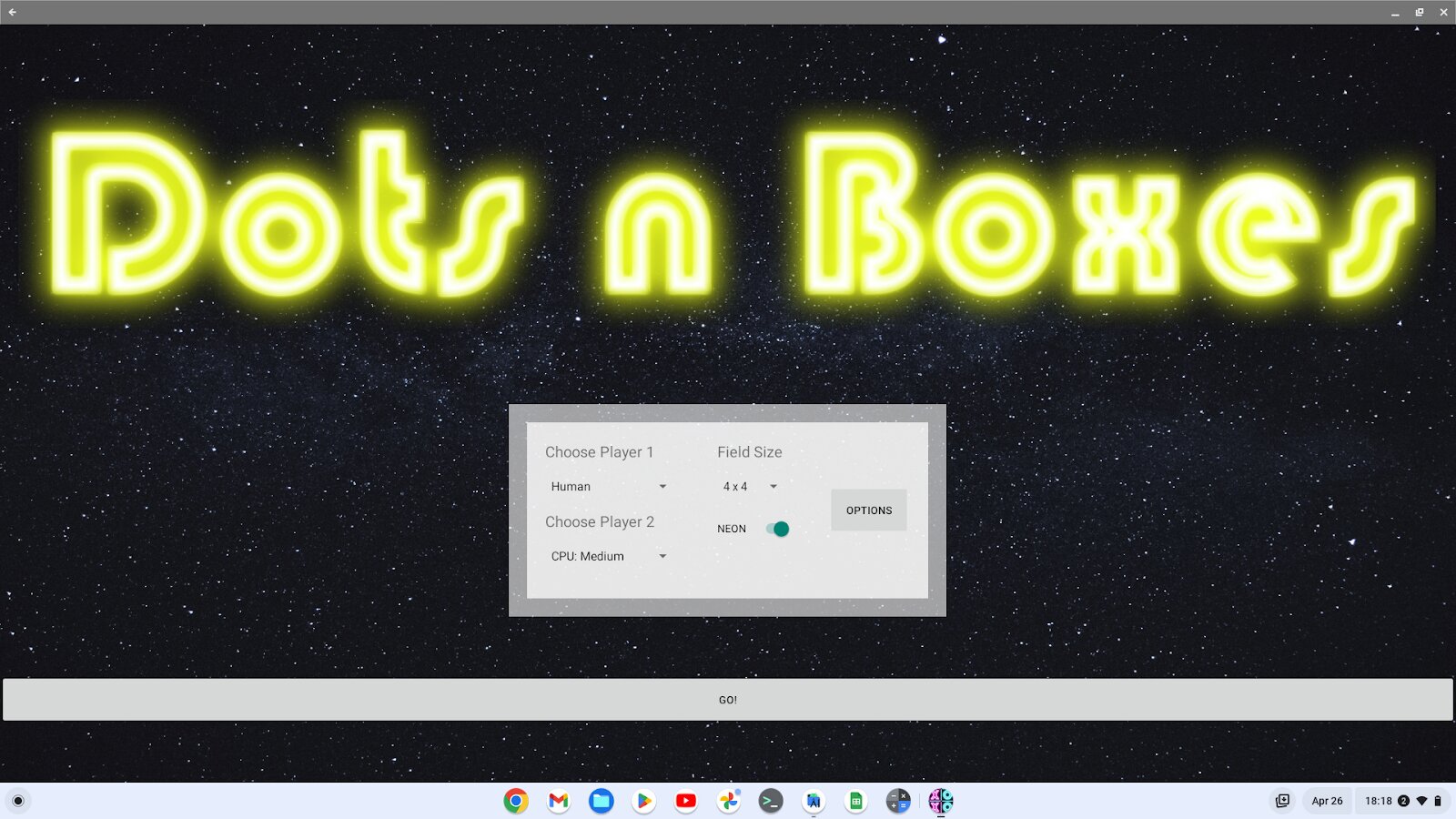The width and height of the screenshot is (1456, 819).
Task: Open the Files app icon
Action: coord(601,801)
